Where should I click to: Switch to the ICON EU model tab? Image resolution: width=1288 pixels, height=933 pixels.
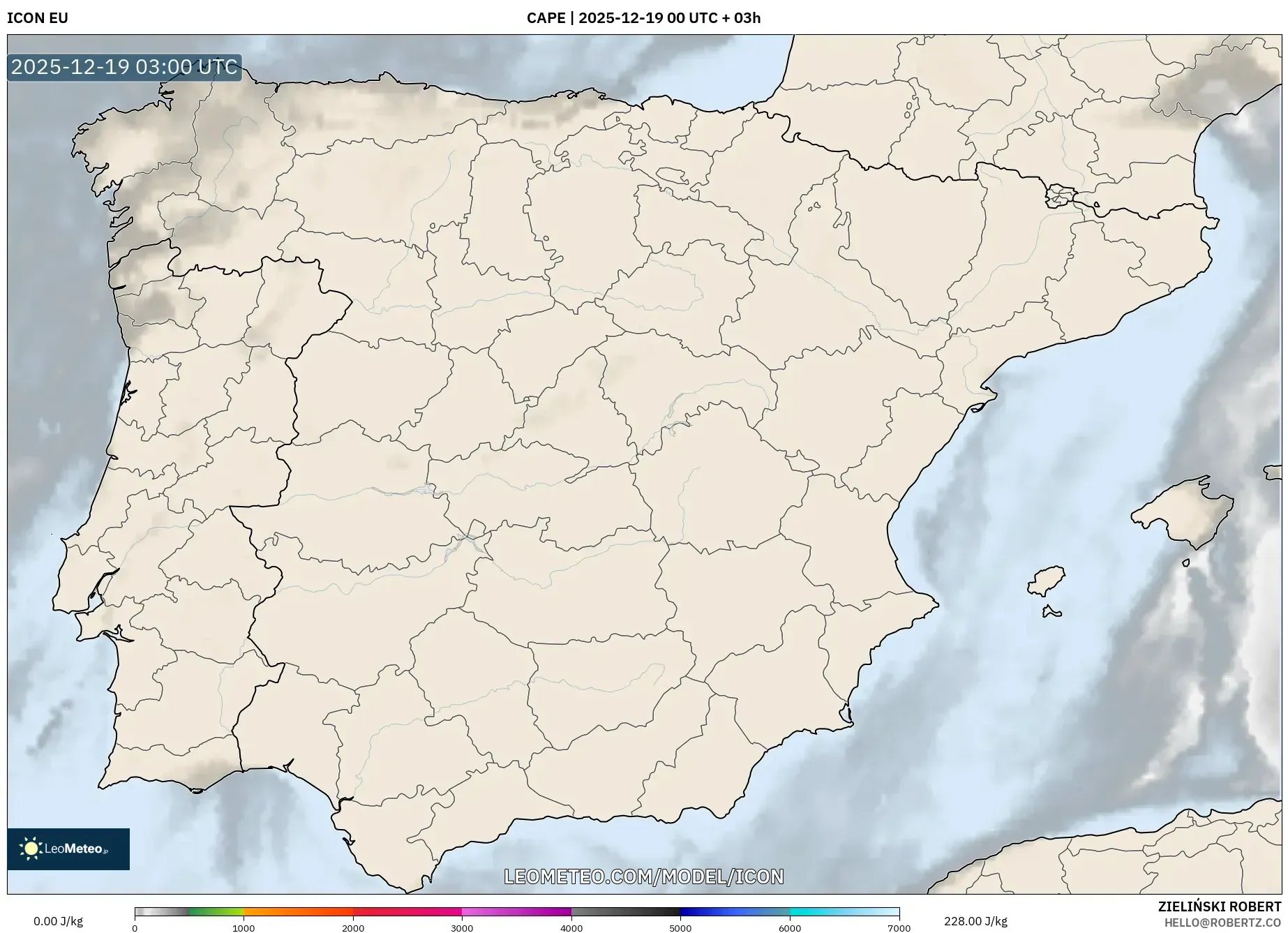click(37, 19)
